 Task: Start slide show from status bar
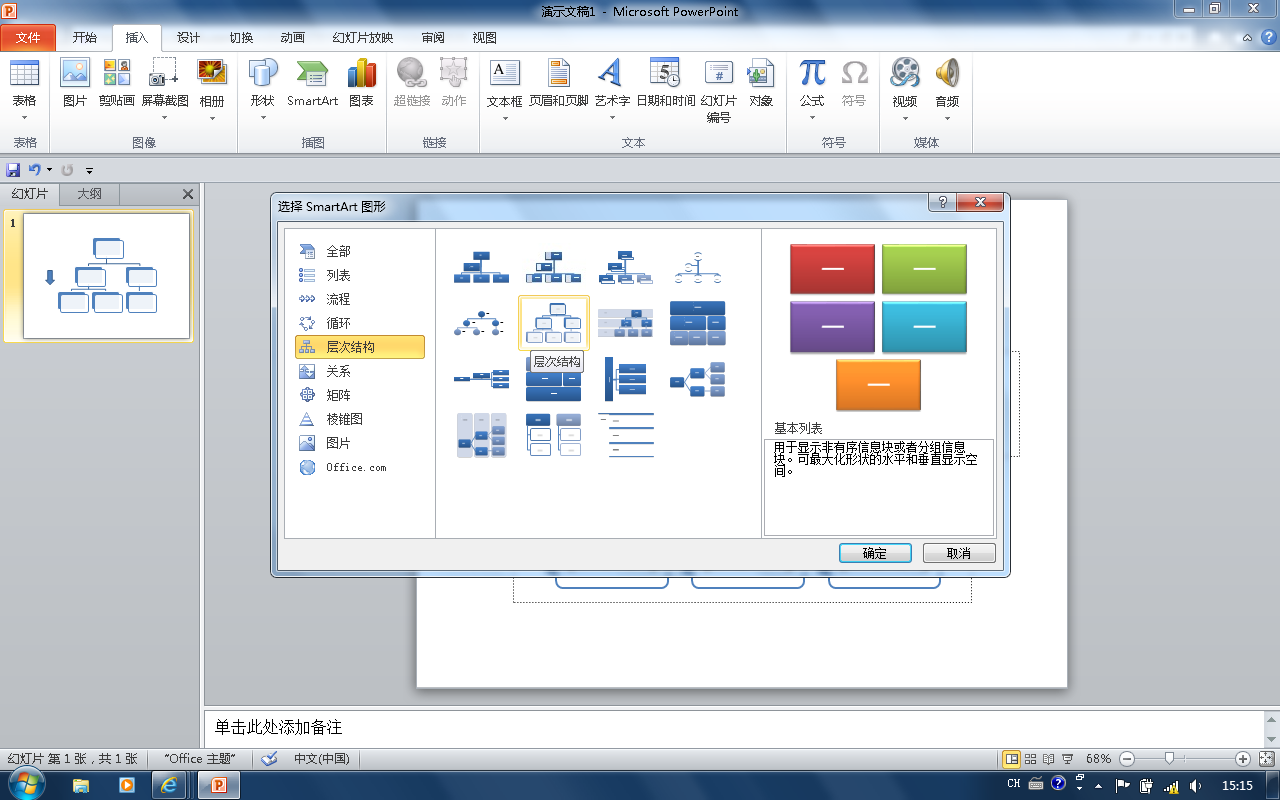point(1068,759)
